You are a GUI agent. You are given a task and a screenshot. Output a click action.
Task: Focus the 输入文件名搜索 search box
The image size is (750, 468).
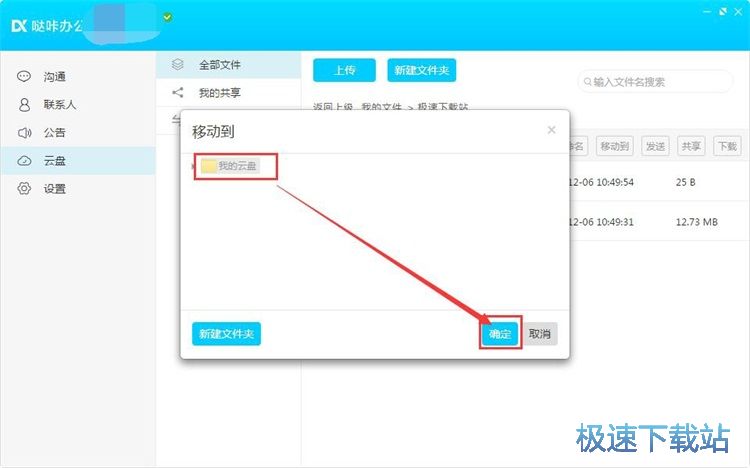pyautogui.click(x=655, y=82)
